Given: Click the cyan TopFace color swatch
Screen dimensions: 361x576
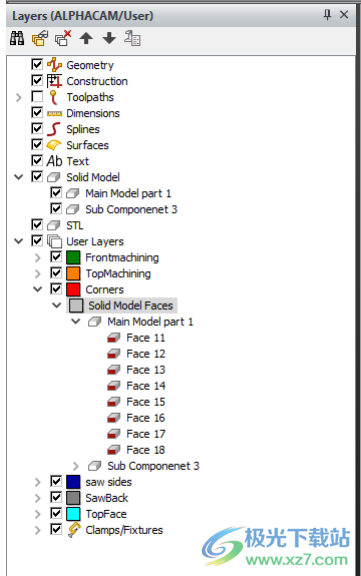Looking at the screenshot, I should [73, 514].
